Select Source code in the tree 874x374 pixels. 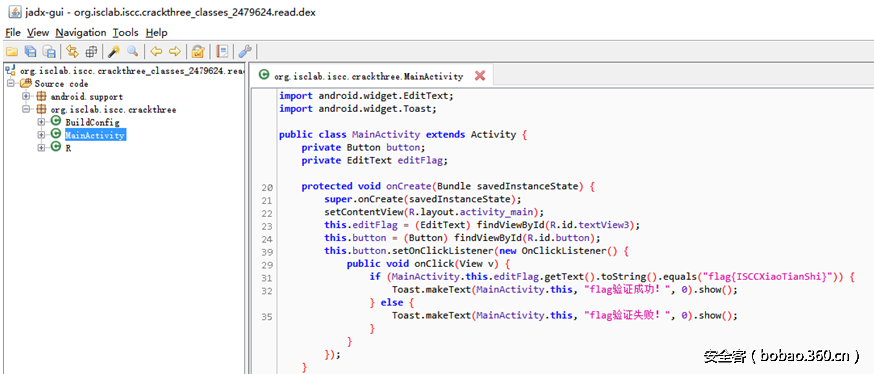pyautogui.click(x=61, y=84)
